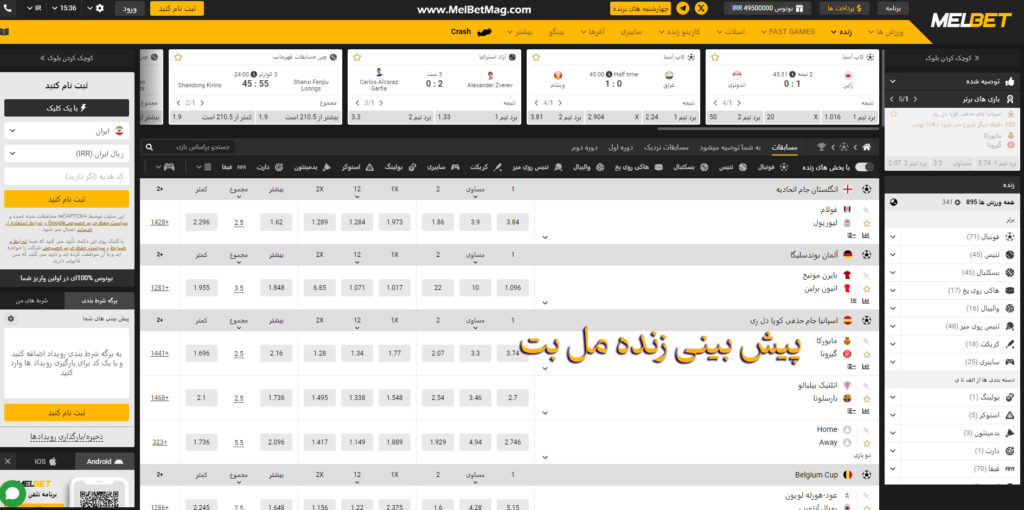Open the ایران country dropdown
The width and height of the screenshot is (1024, 510).
[68, 131]
